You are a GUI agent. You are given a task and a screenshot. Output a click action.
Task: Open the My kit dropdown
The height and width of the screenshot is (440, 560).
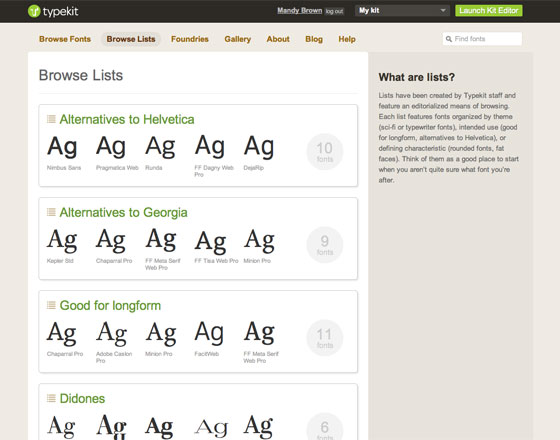click(x=402, y=10)
